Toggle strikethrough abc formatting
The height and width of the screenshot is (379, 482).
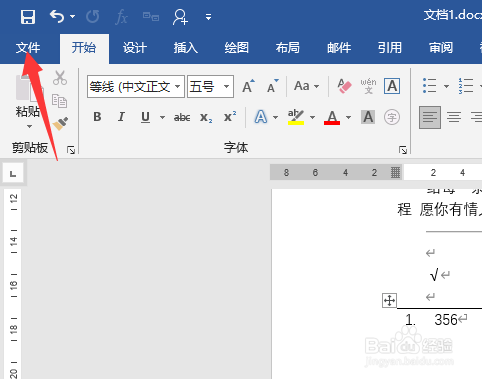point(182,117)
